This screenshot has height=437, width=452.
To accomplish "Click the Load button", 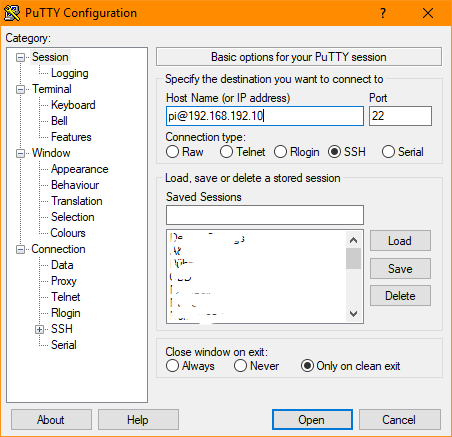I will coord(400,241).
